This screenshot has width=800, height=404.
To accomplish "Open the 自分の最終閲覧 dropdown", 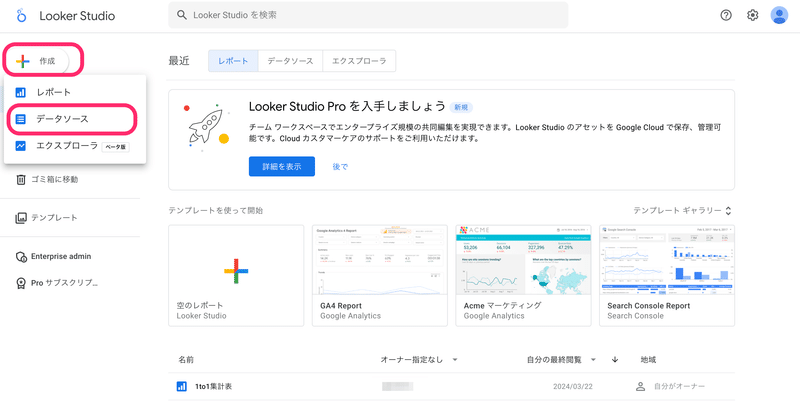I will (x=561, y=360).
